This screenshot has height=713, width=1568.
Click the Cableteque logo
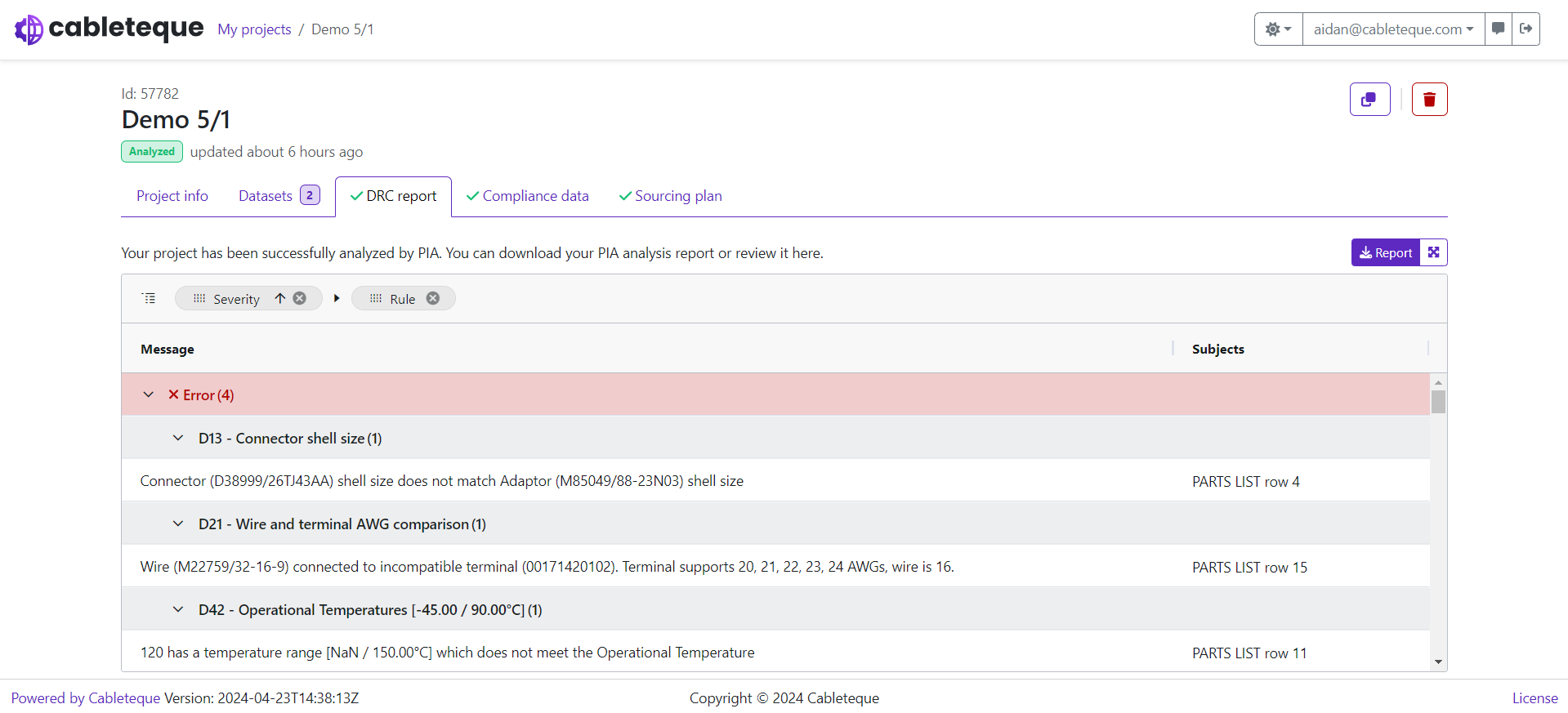(x=109, y=29)
